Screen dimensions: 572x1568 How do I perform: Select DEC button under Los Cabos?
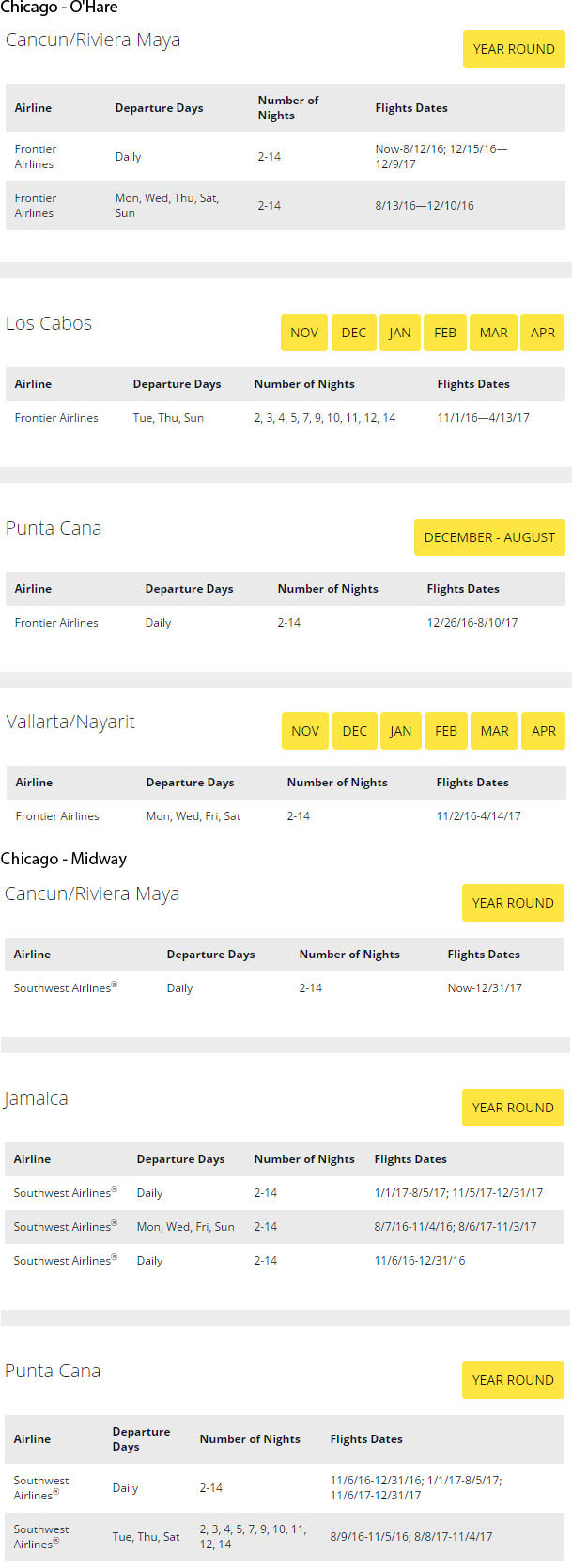click(354, 333)
